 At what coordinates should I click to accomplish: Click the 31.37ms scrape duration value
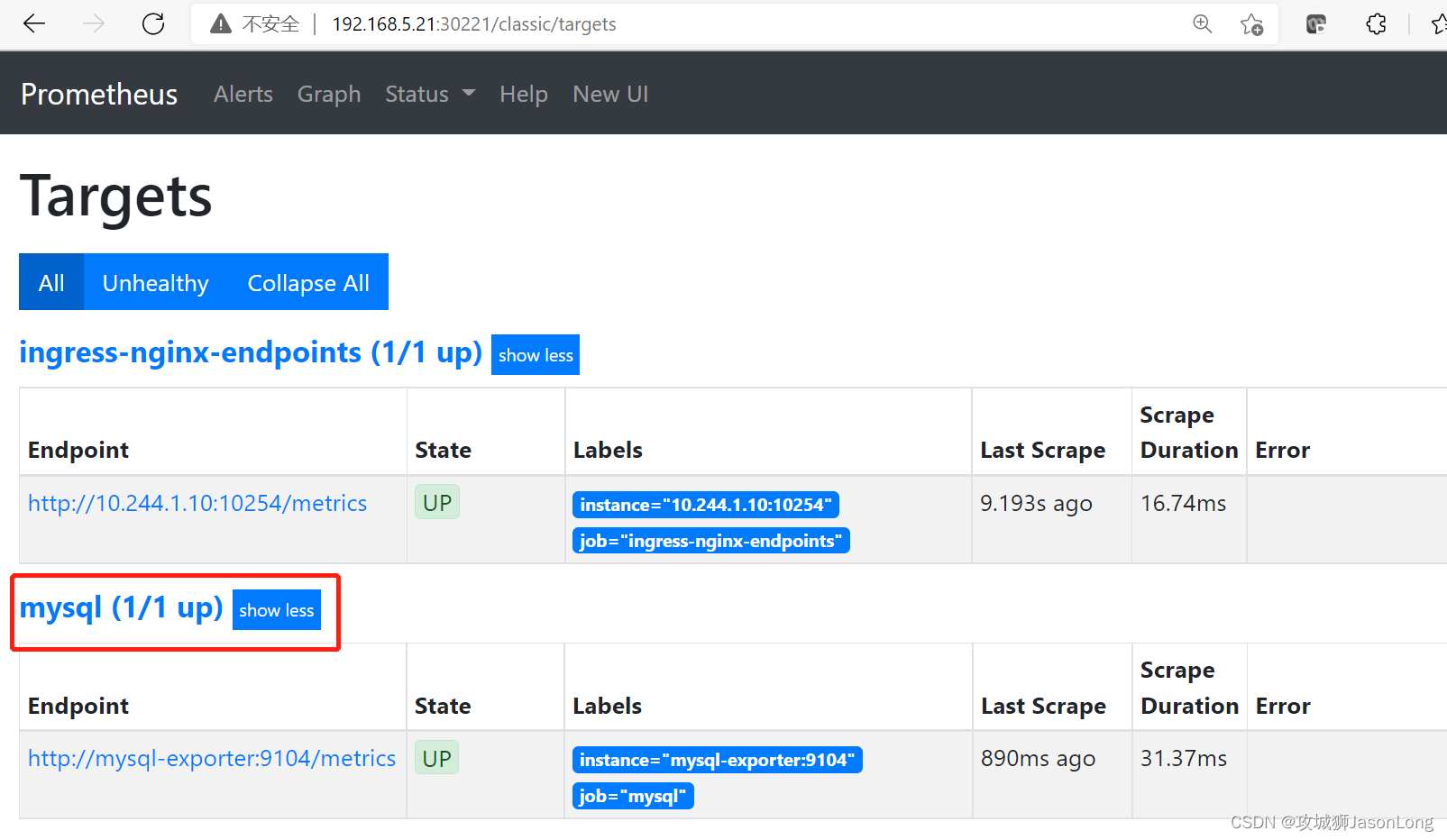1184,758
